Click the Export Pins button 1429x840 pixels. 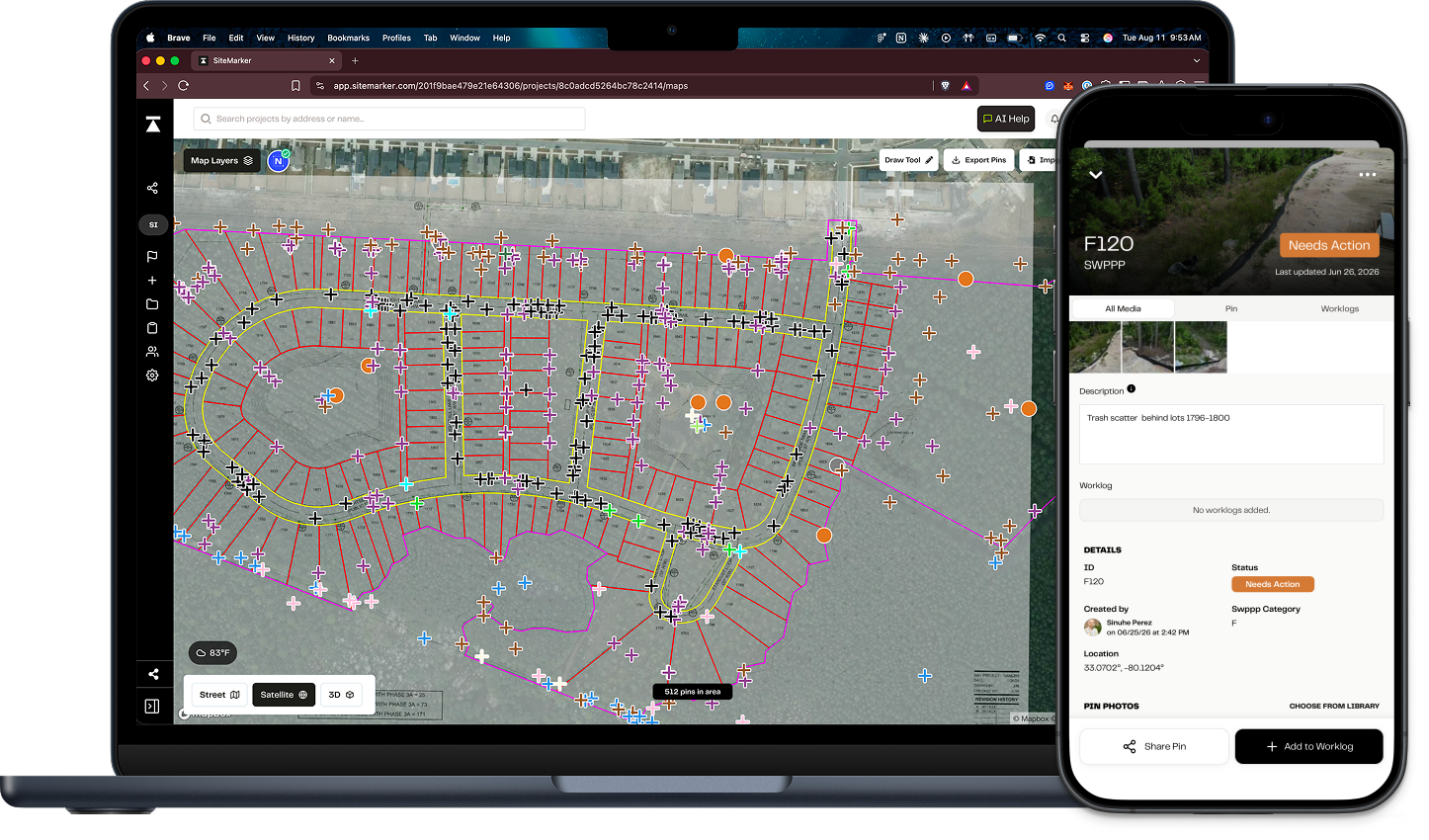pos(978,160)
